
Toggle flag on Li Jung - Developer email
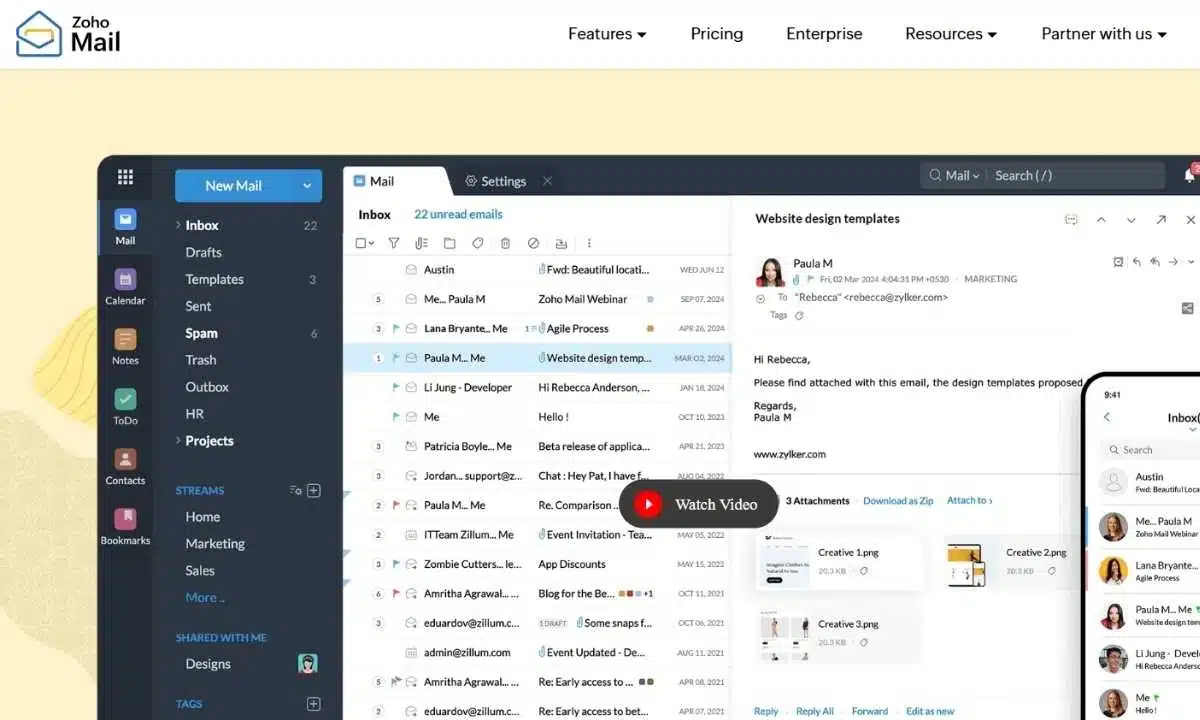pyautogui.click(x=396, y=387)
